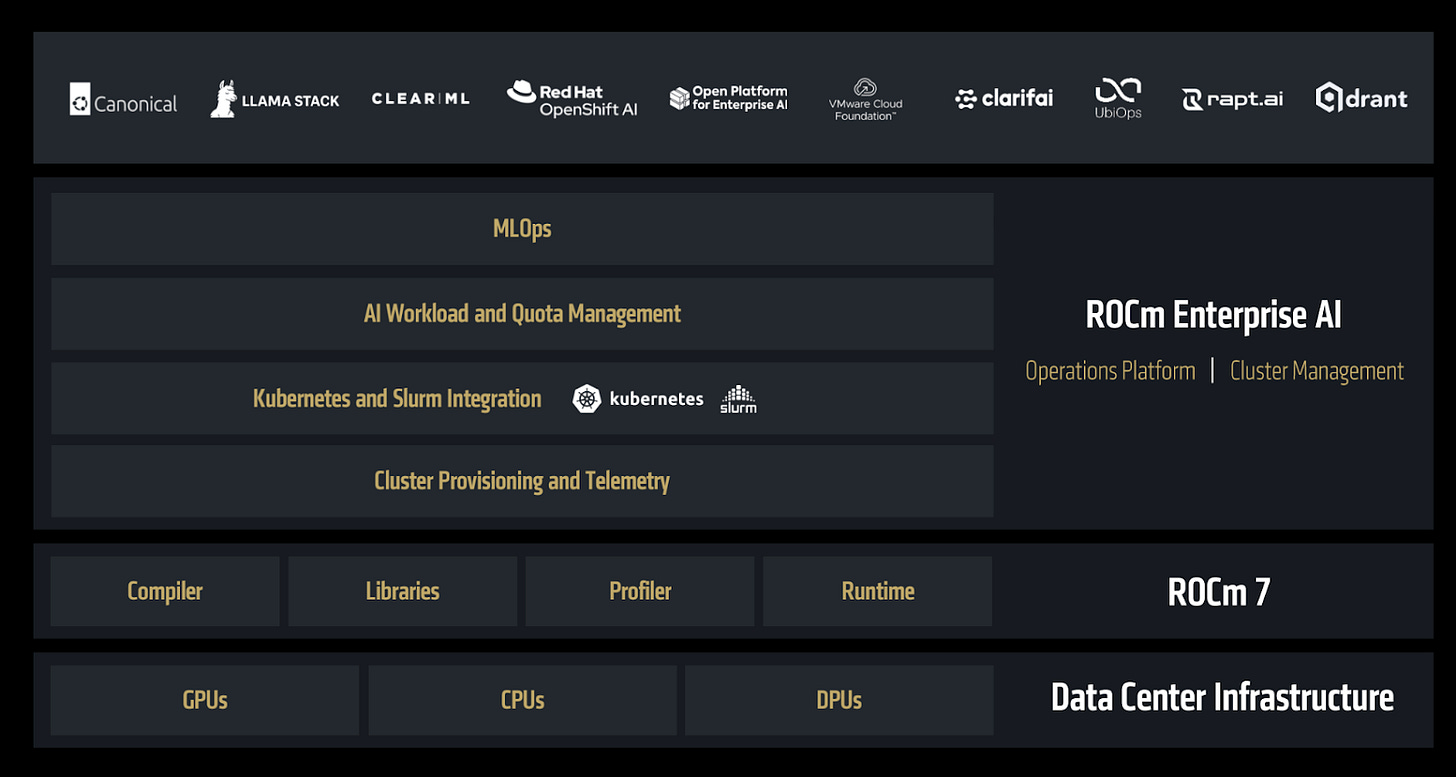Click the ROCm 7 heading

tap(1219, 592)
